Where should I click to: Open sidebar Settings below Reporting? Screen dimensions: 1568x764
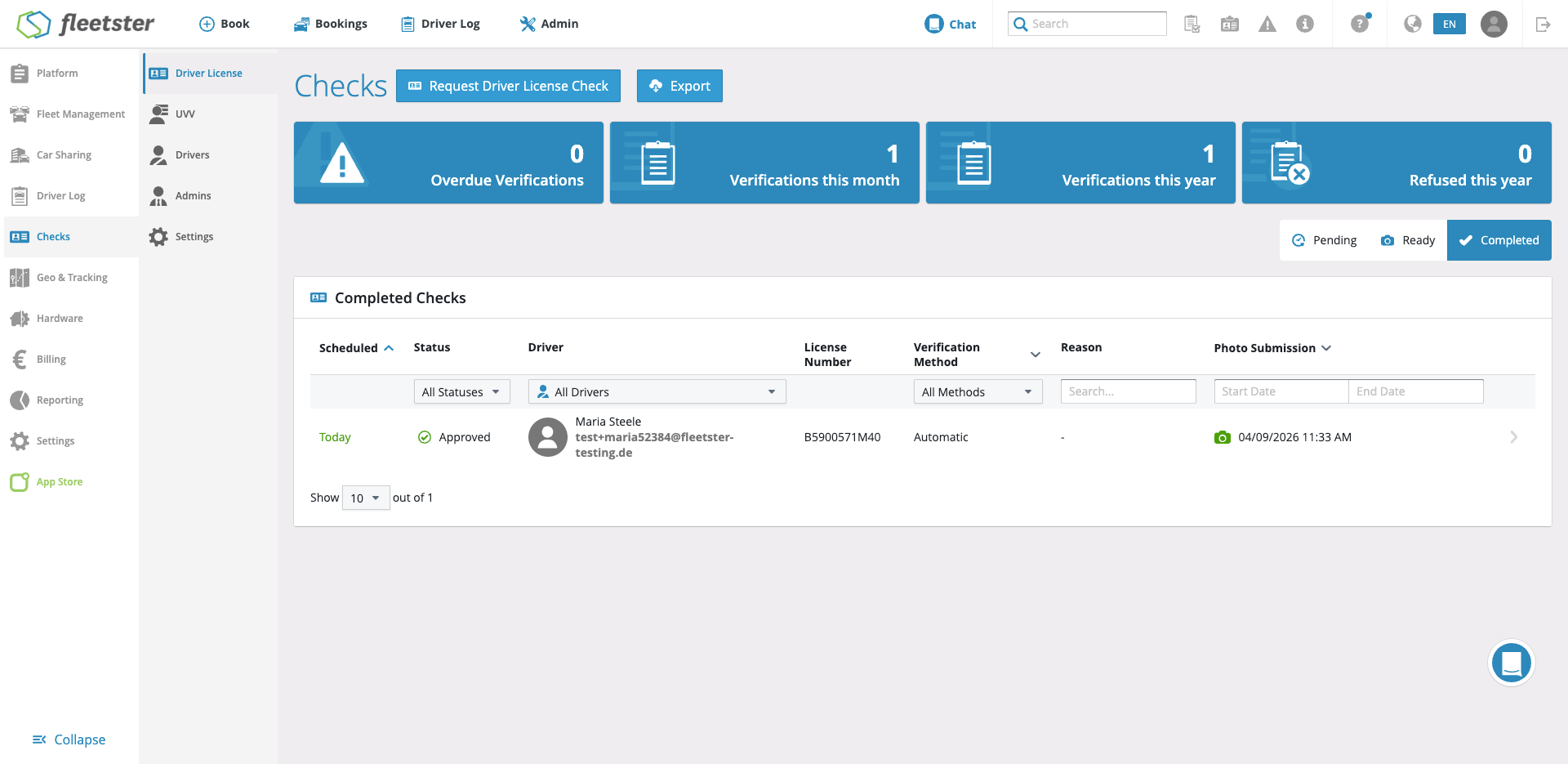[69, 441]
